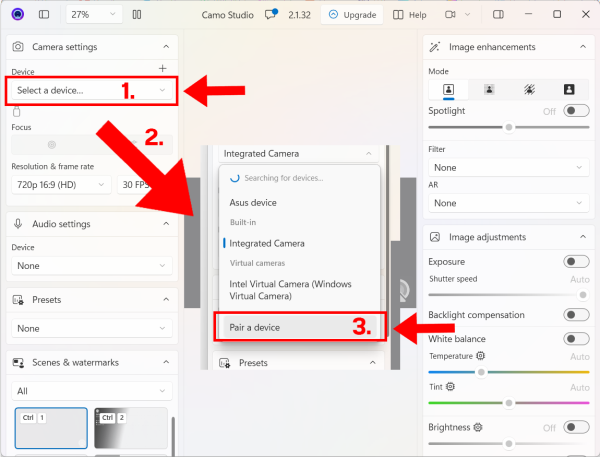Select the second blurred background mode icon

[489, 89]
